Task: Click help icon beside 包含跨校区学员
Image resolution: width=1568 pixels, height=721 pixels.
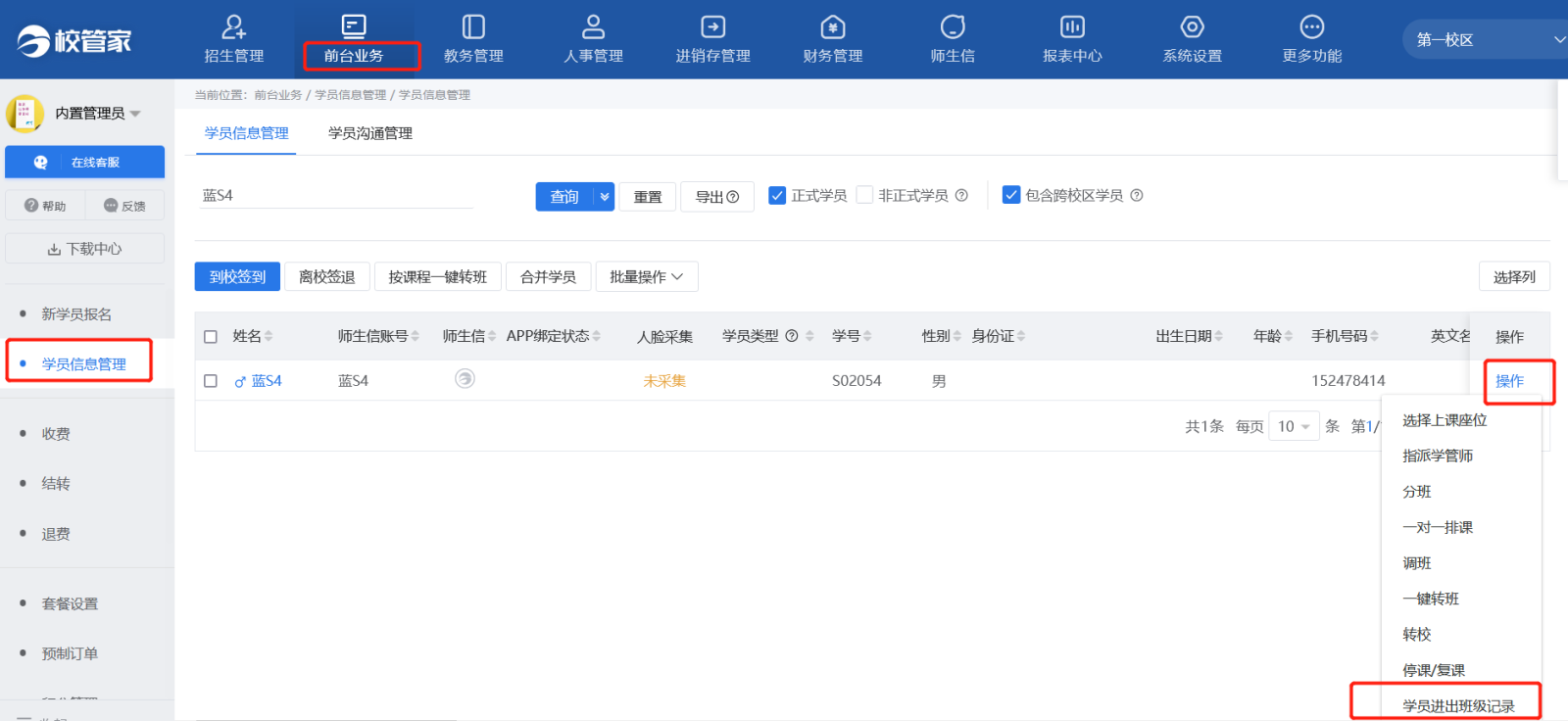Action: click(x=1137, y=195)
